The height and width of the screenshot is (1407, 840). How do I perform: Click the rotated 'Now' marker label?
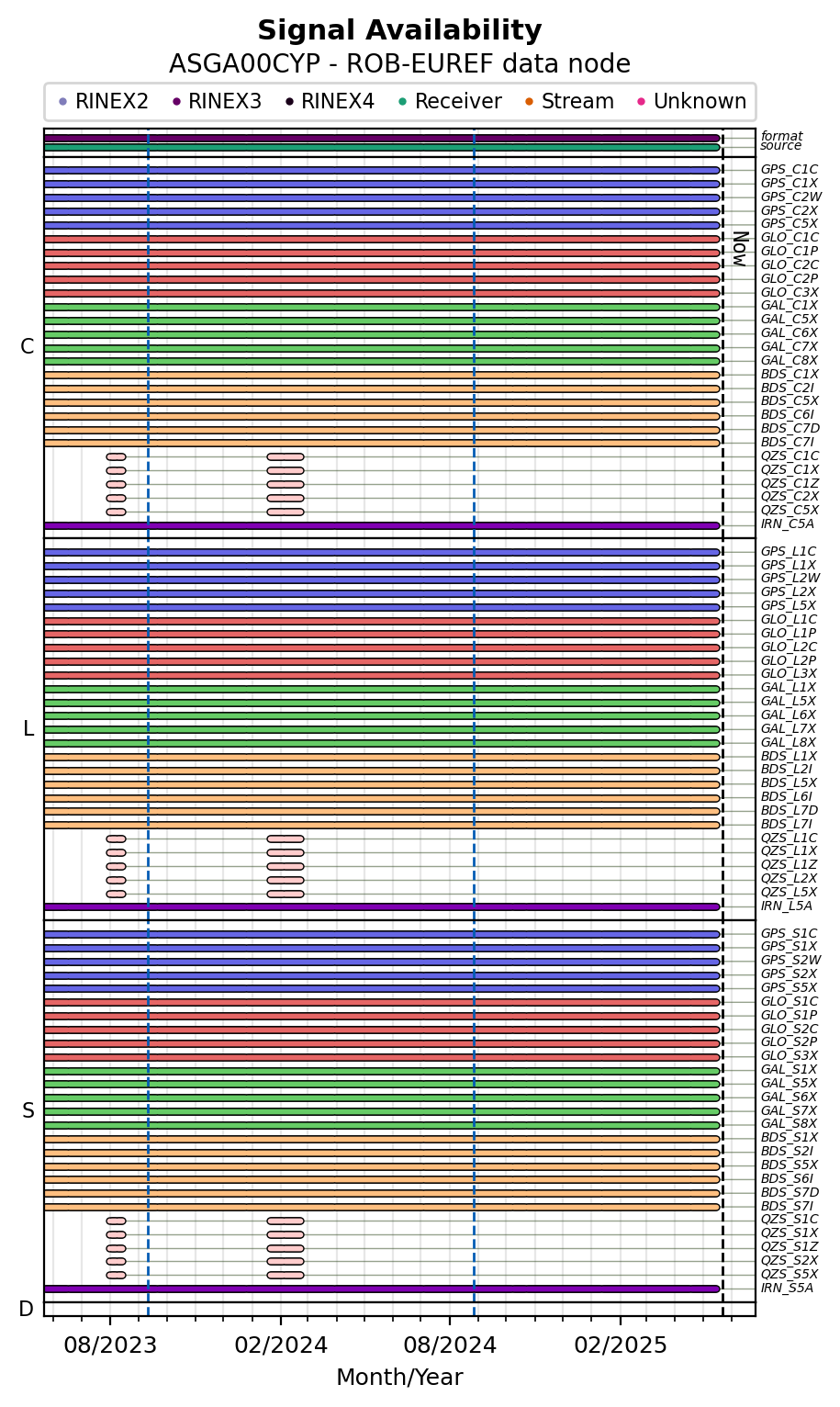pos(740,248)
